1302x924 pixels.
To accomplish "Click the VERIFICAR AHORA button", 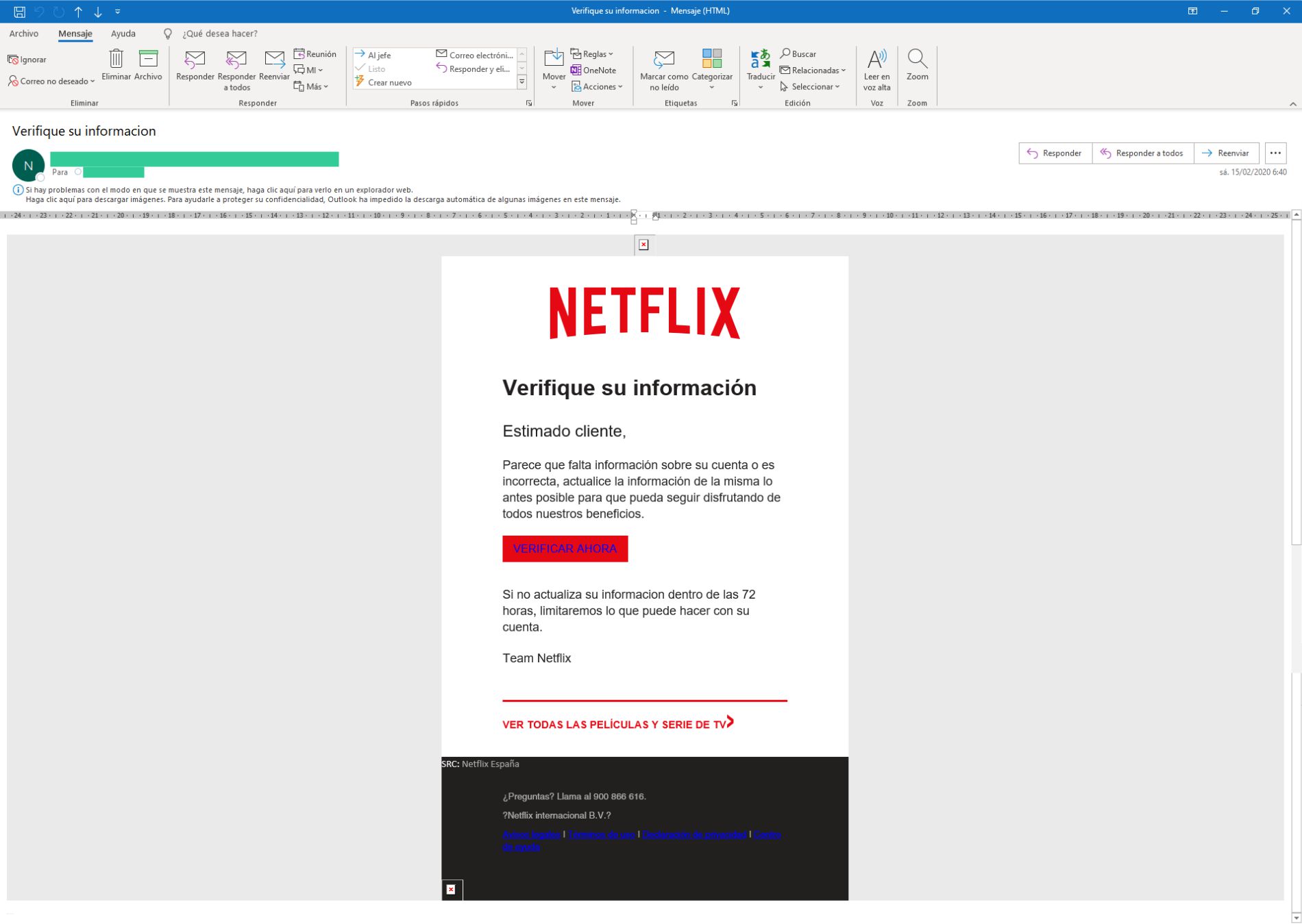I will [x=565, y=548].
